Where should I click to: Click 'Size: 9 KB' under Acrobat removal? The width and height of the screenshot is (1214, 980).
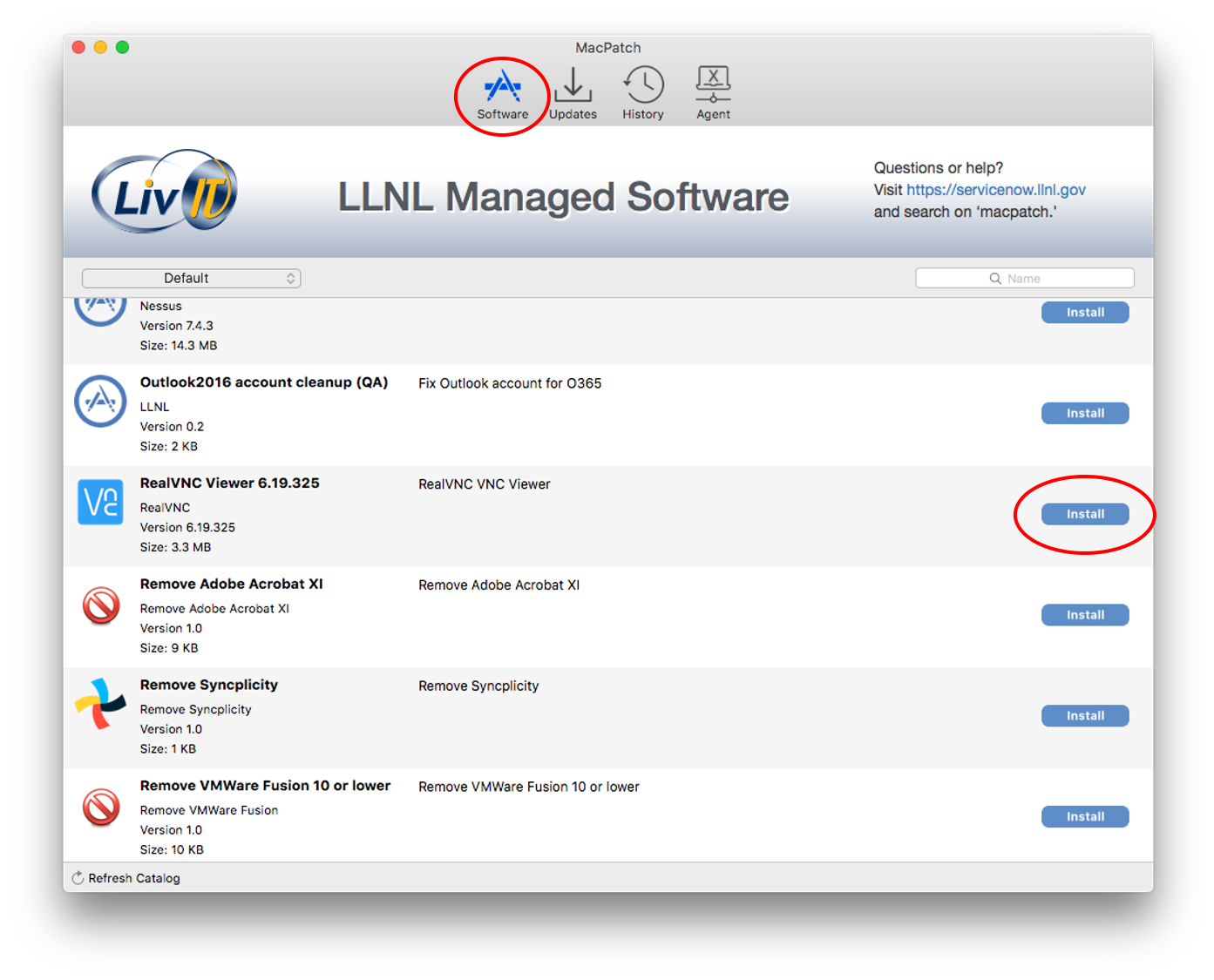[x=169, y=648]
